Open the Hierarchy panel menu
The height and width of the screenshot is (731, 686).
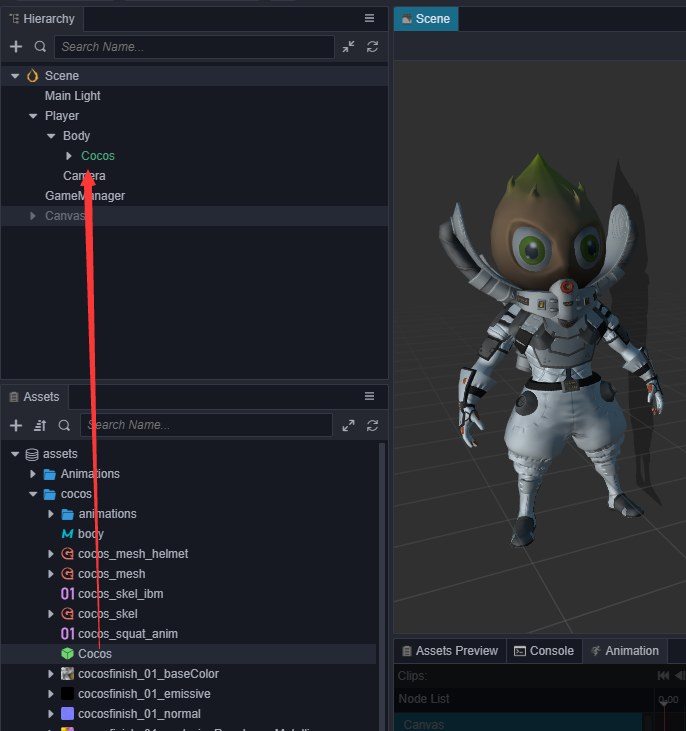(369, 18)
